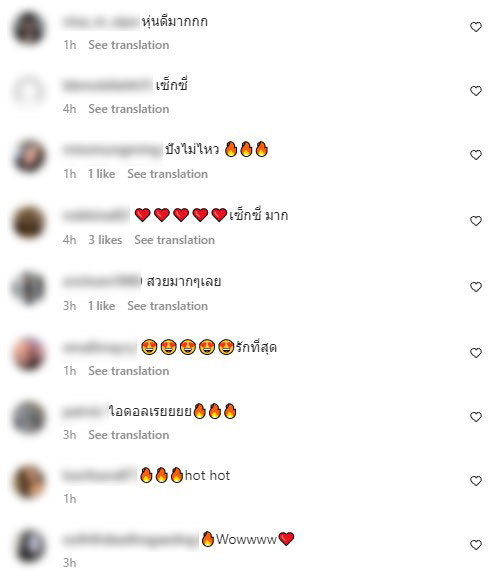See translation of "หุ่นดีมากกก" comment
The width and height of the screenshot is (493, 580).
point(129,45)
